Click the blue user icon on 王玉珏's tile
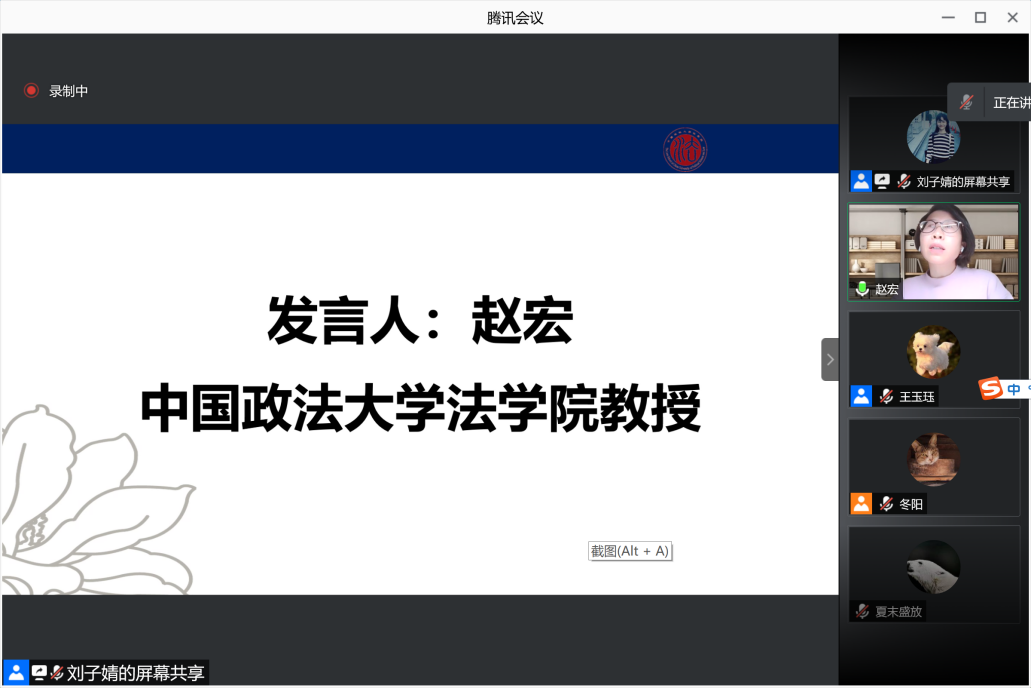The width and height of the screenshot is (1031, 688). (x=861, y=396)
